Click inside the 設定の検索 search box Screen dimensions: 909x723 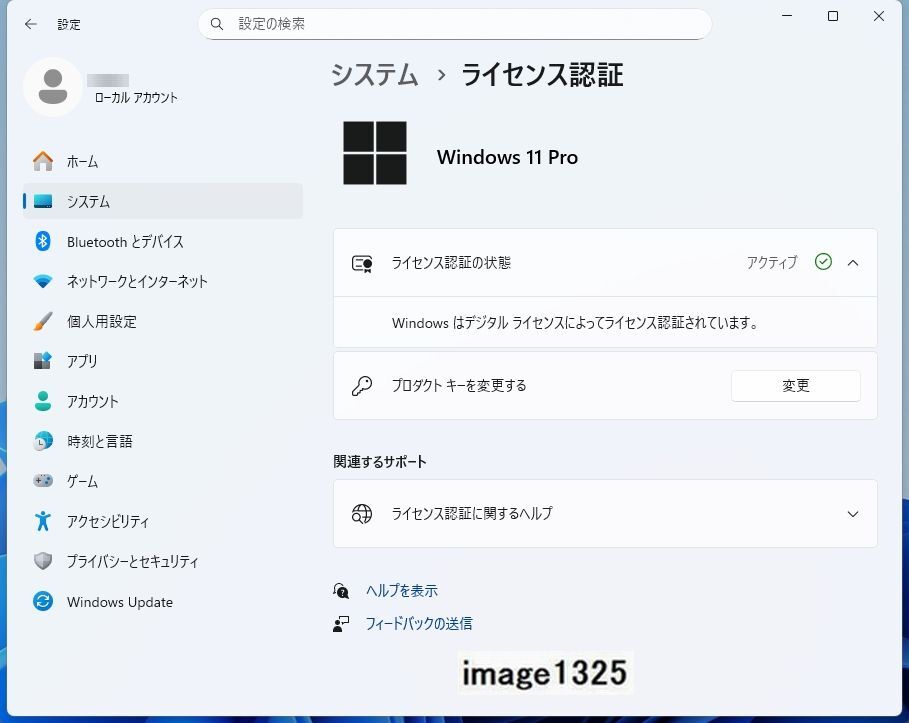click(455, 23)
